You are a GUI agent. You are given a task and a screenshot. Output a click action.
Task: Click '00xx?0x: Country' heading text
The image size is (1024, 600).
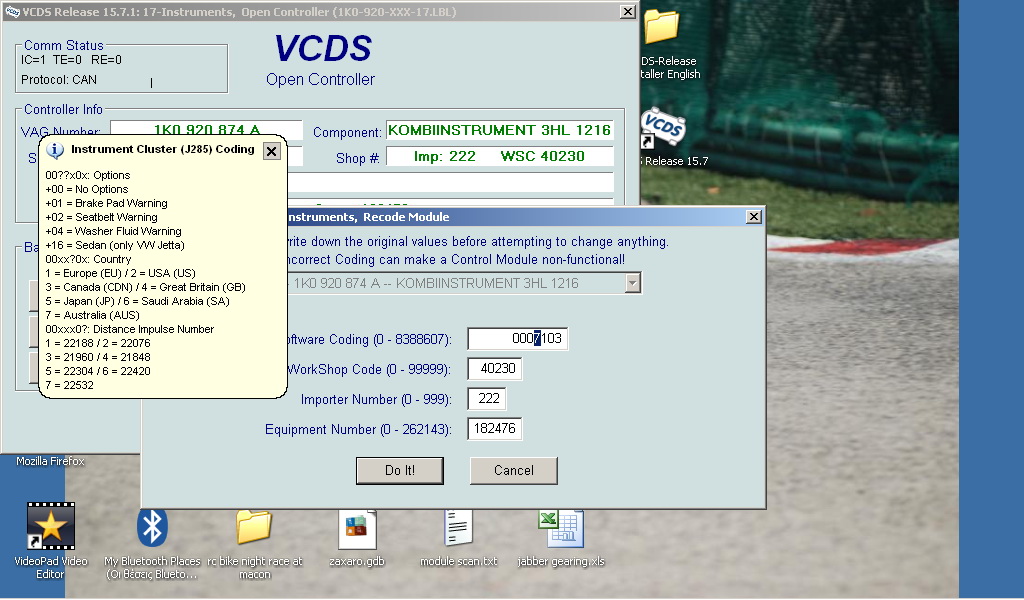[88, 259]
